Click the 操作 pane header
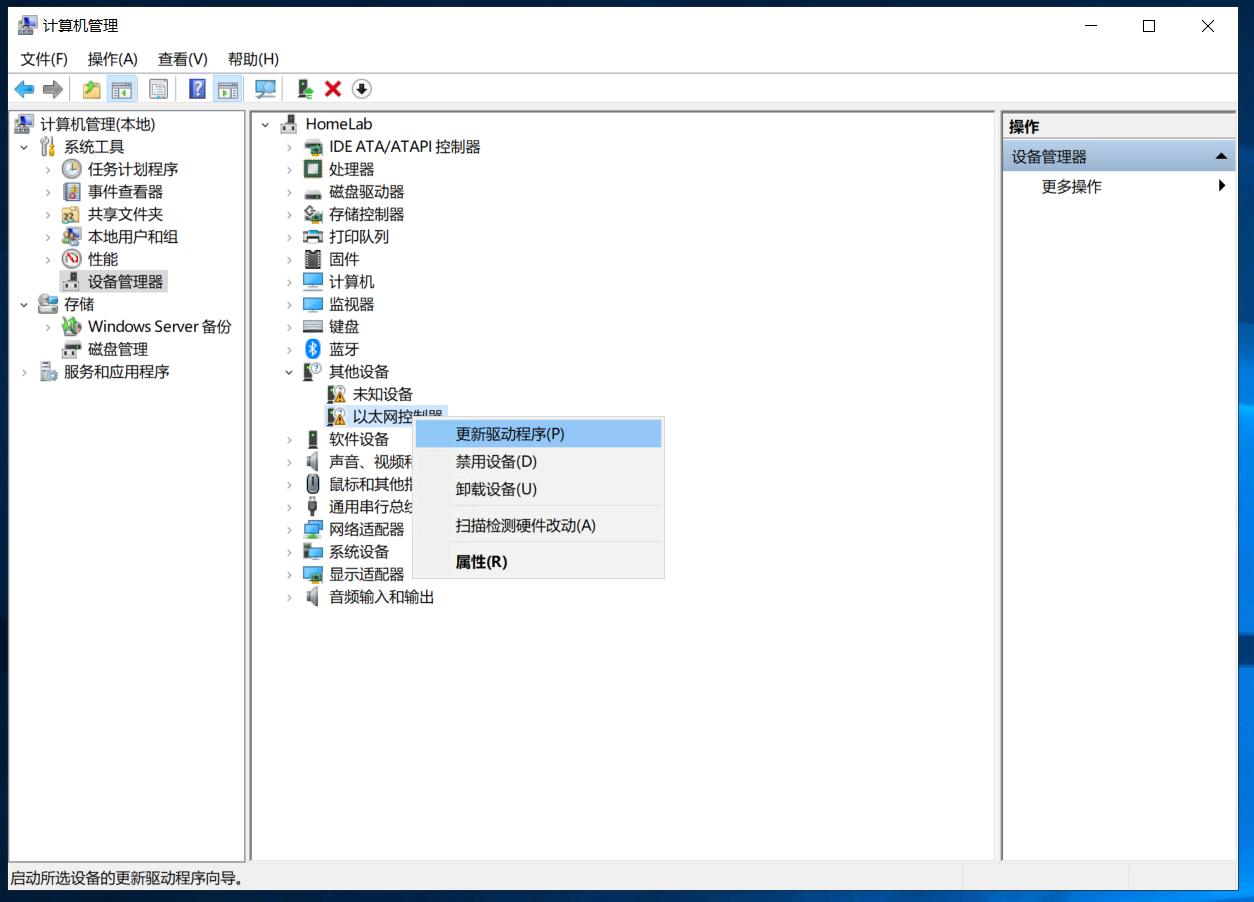 1119,127
